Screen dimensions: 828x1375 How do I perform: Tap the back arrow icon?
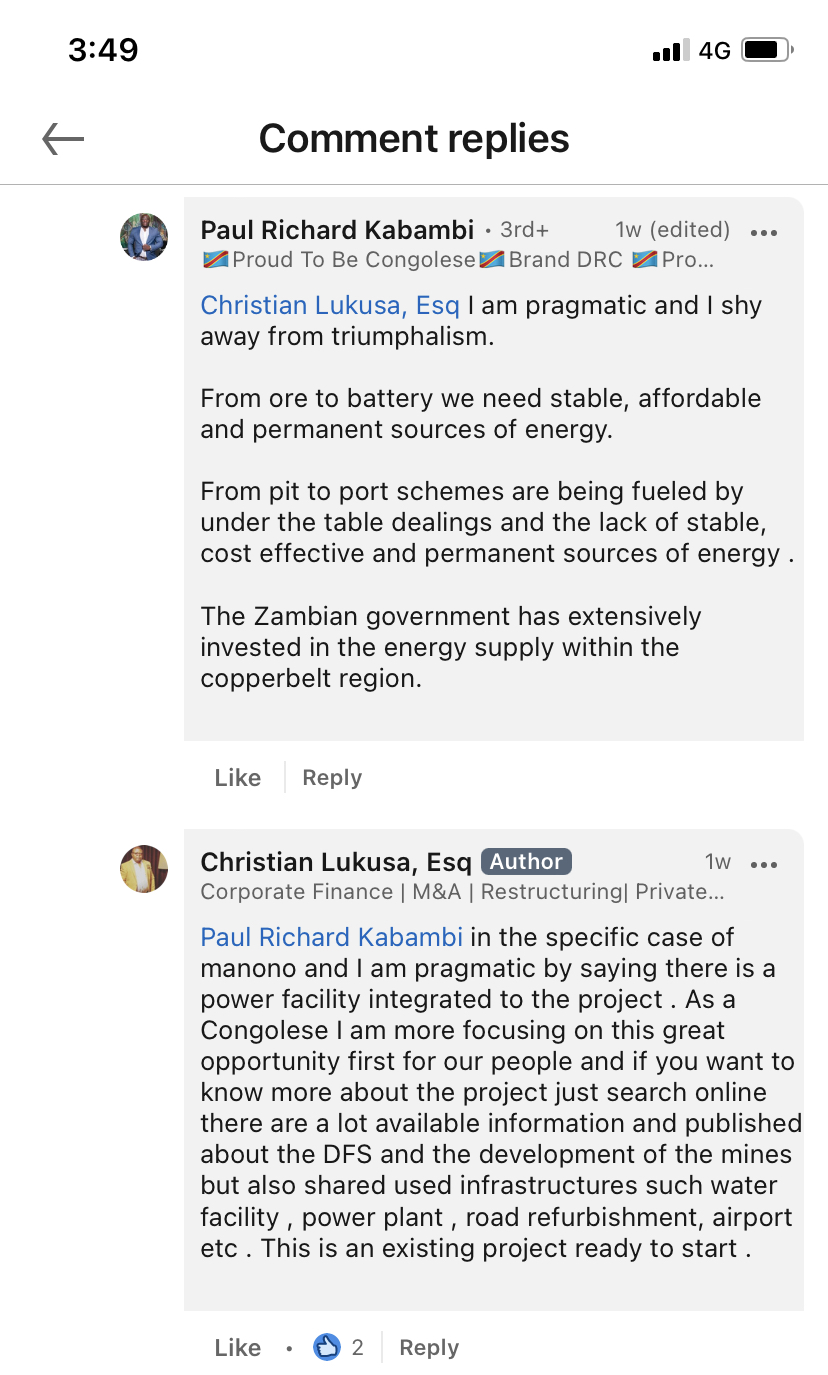pyautogui.click(x=63, y=139)
